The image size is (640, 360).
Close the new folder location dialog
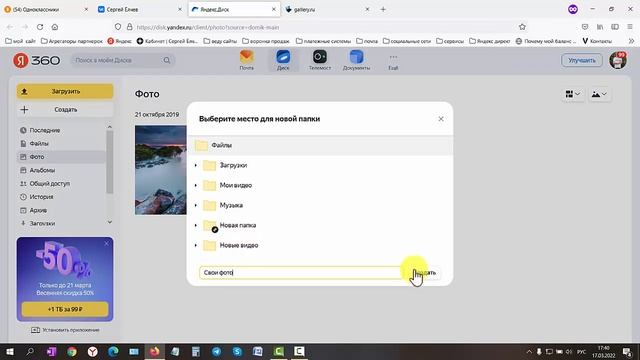tap(441, 119)
